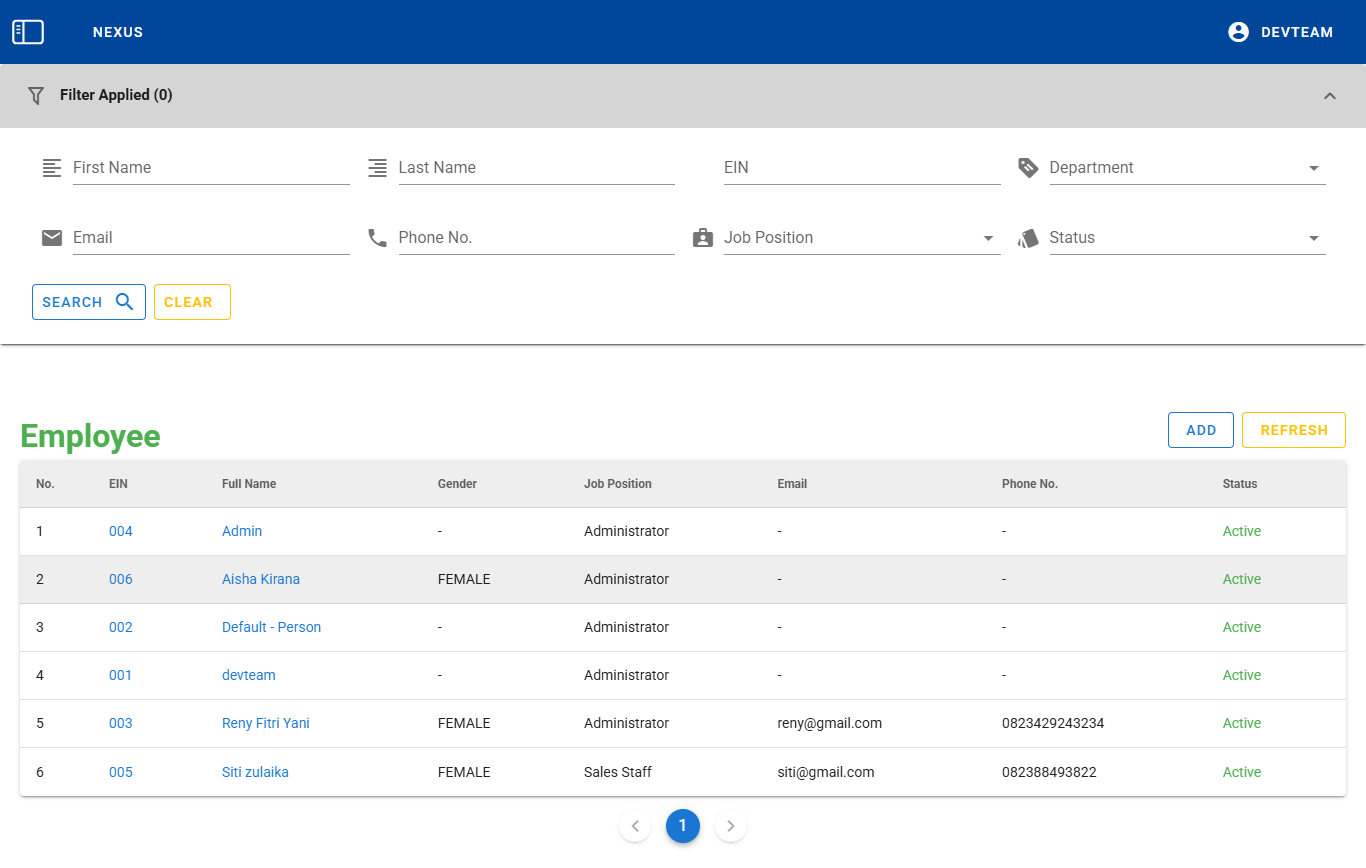Screen dimensions: 1366x868
Task: Click the phone icon beside Phone No.
Action: pos(377,238)
